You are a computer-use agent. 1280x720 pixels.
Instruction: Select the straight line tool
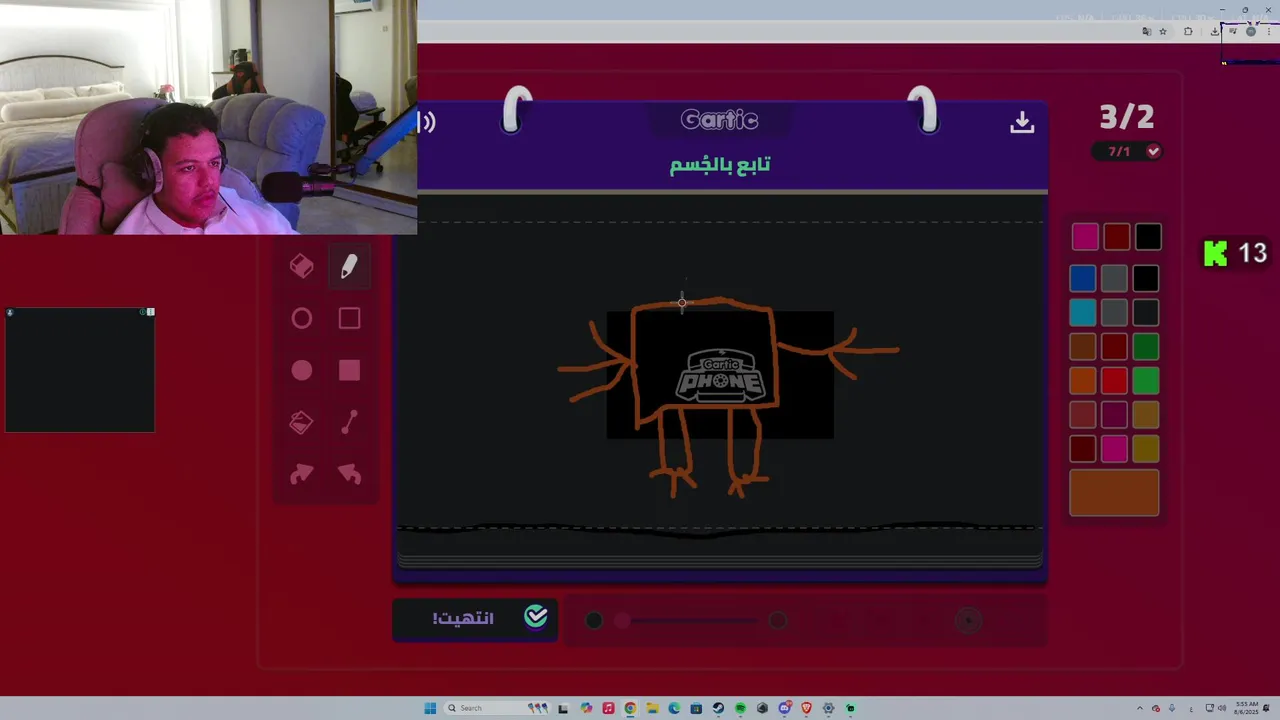click(x=349, y=423)
